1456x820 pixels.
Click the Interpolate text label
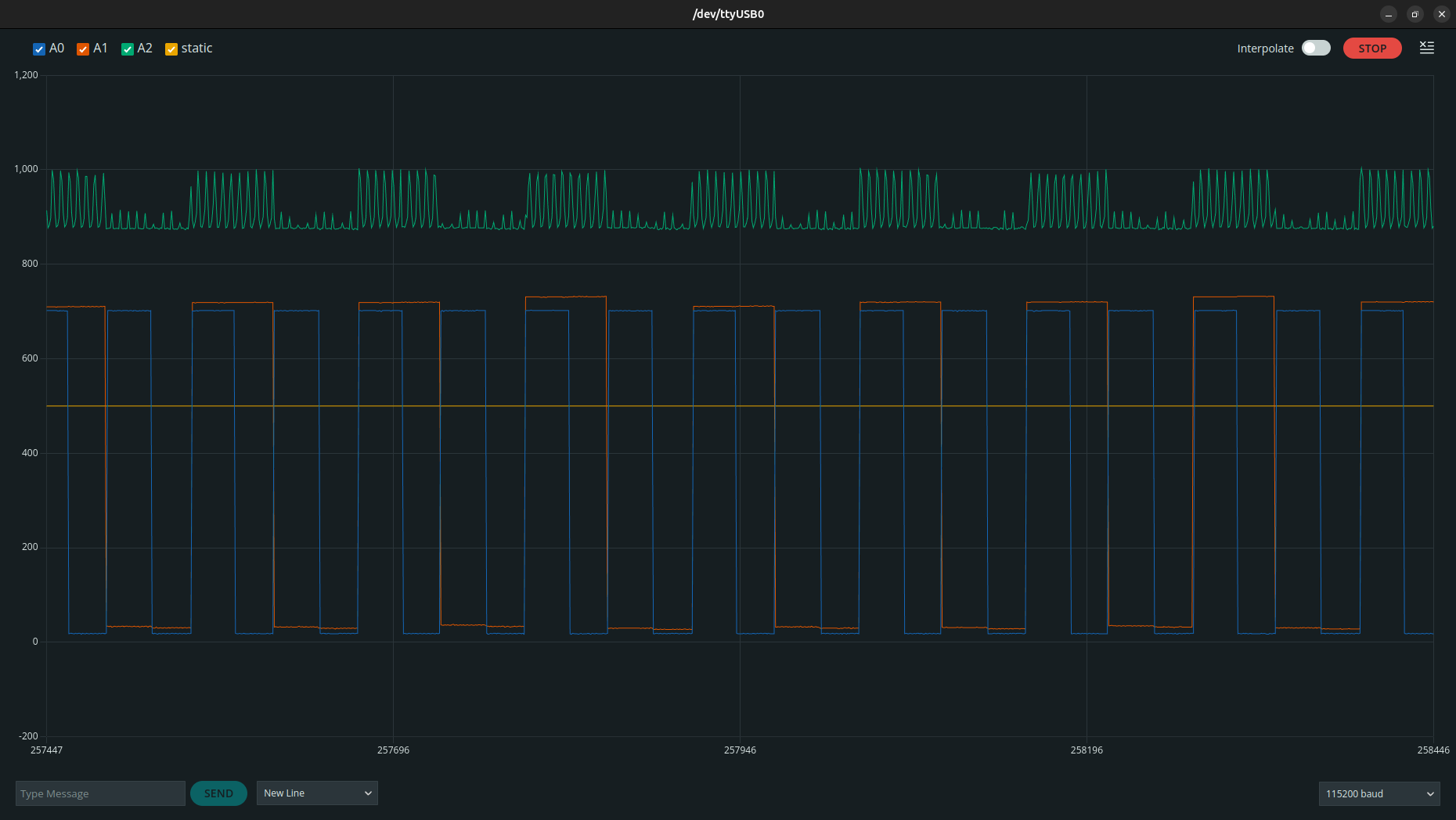click(x=1265, y=49)
